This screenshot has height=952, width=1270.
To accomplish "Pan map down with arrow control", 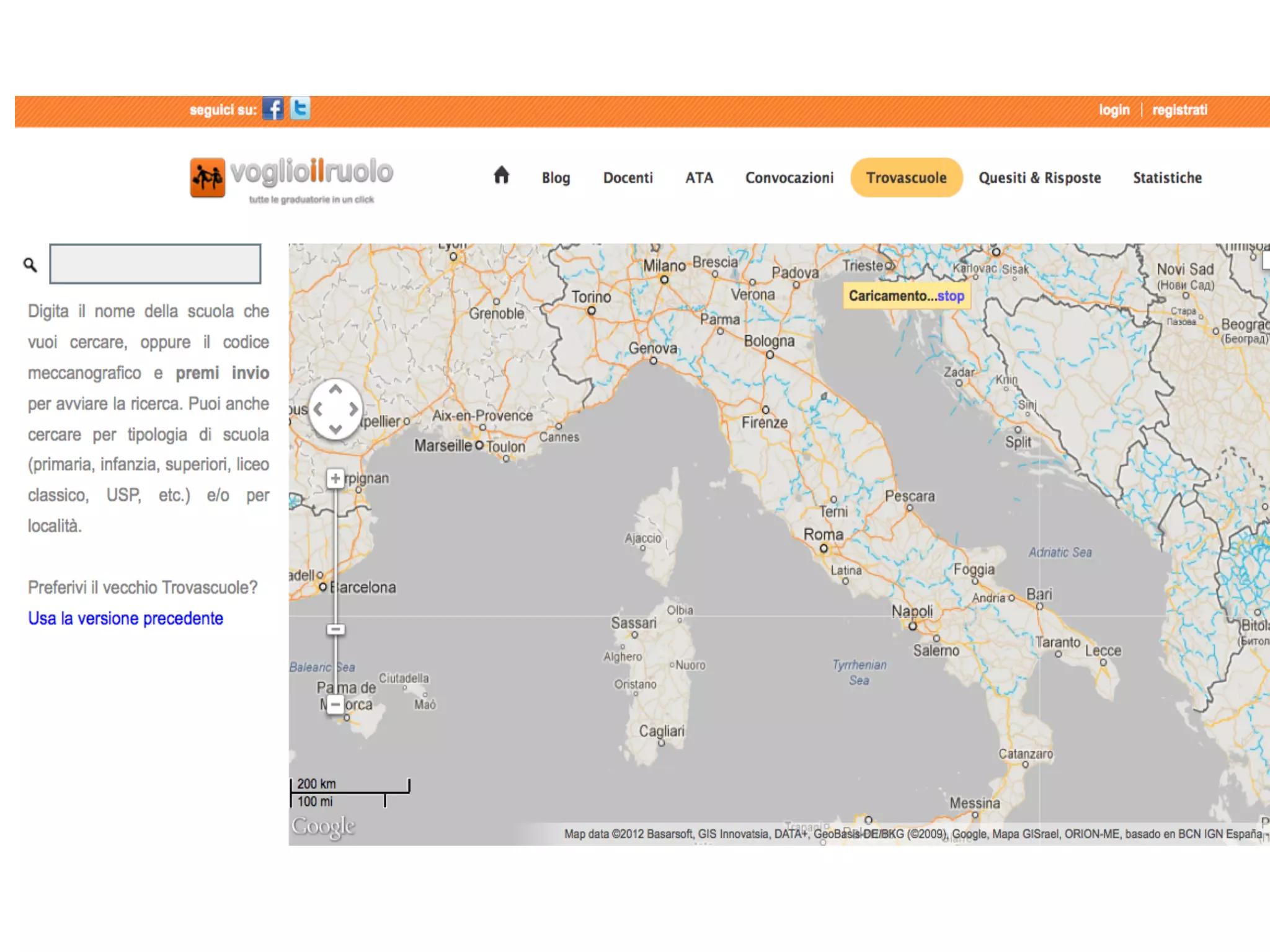I will point(335,429).
